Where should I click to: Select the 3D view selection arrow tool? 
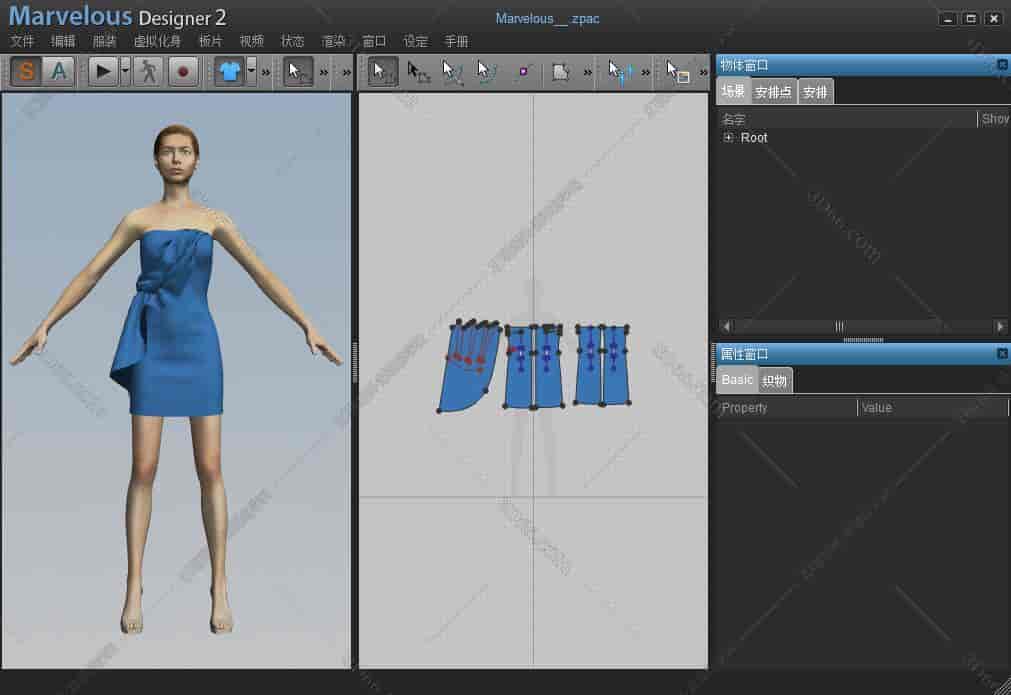click(297, 72)
